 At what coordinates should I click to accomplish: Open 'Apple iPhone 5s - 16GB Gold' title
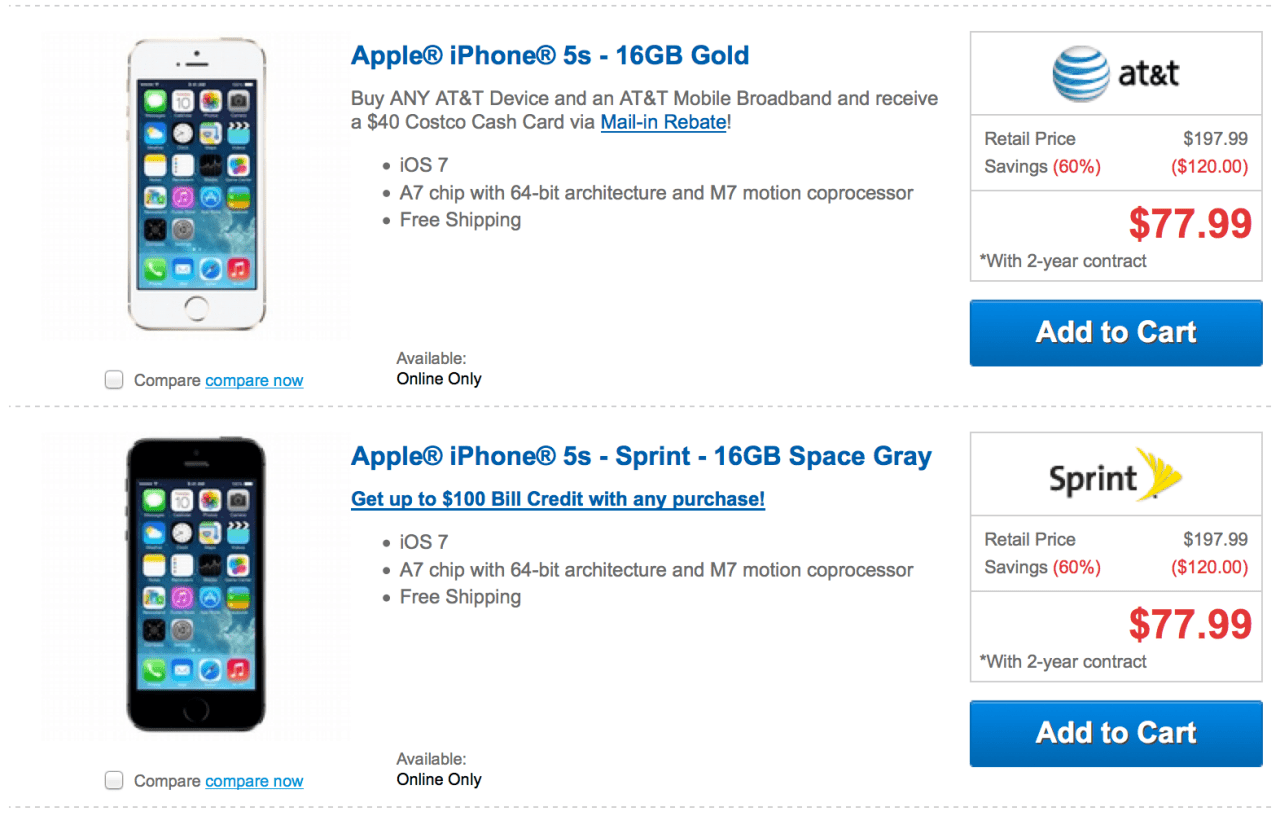pos(550,55)
